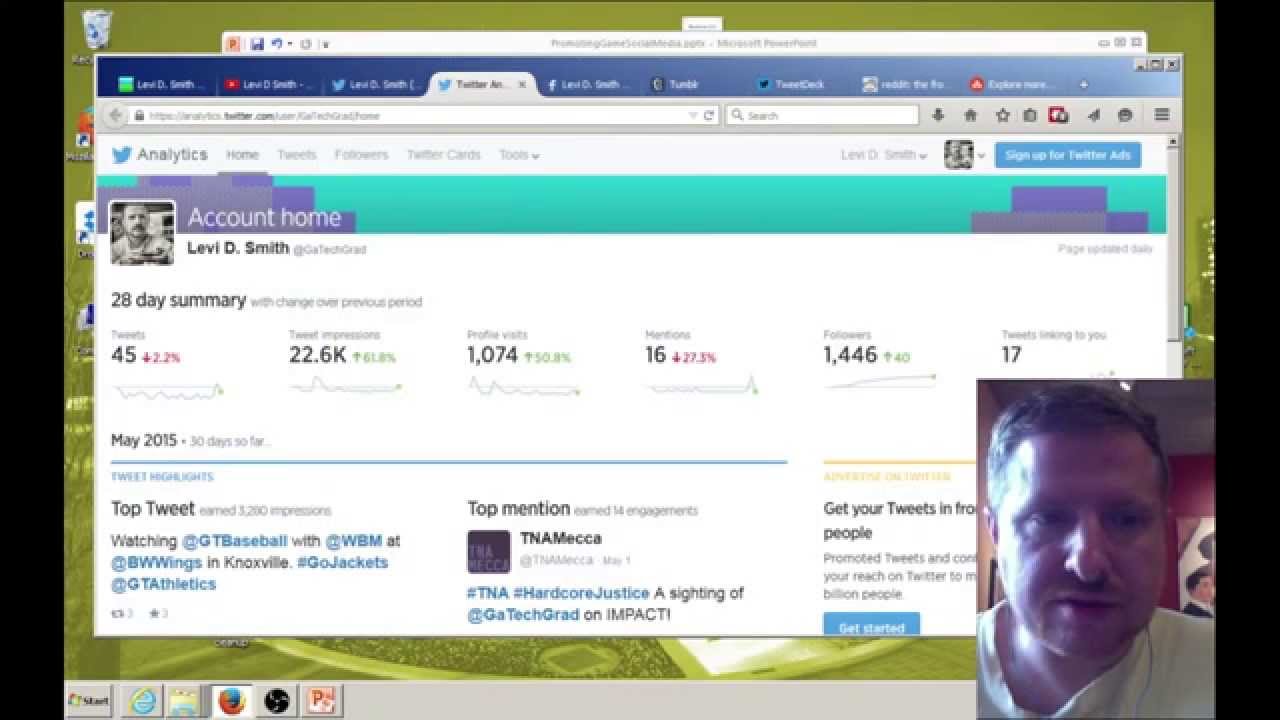Open the #GoJackets hashtag link
The width and height of the screenshot is (1280, 720).
coord(342,562)
